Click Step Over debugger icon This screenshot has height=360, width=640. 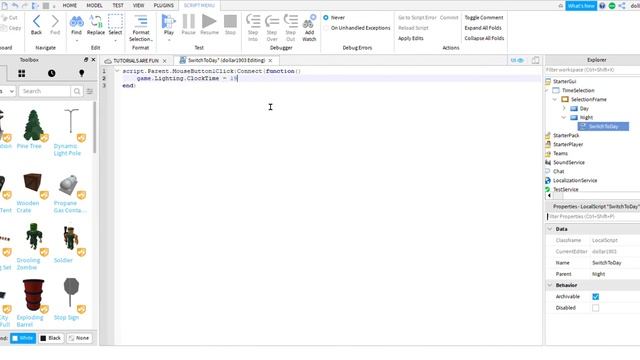point(272,21)
